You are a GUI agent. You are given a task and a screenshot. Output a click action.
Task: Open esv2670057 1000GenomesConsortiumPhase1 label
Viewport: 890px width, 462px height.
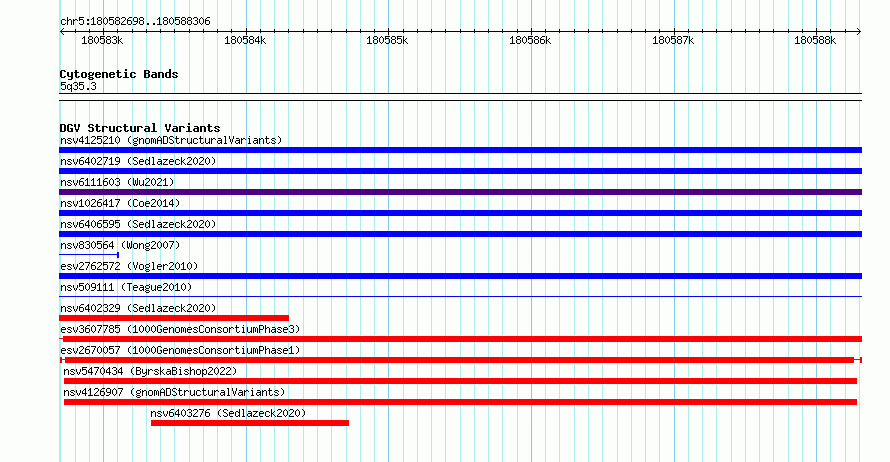click(x=180, y=350)
